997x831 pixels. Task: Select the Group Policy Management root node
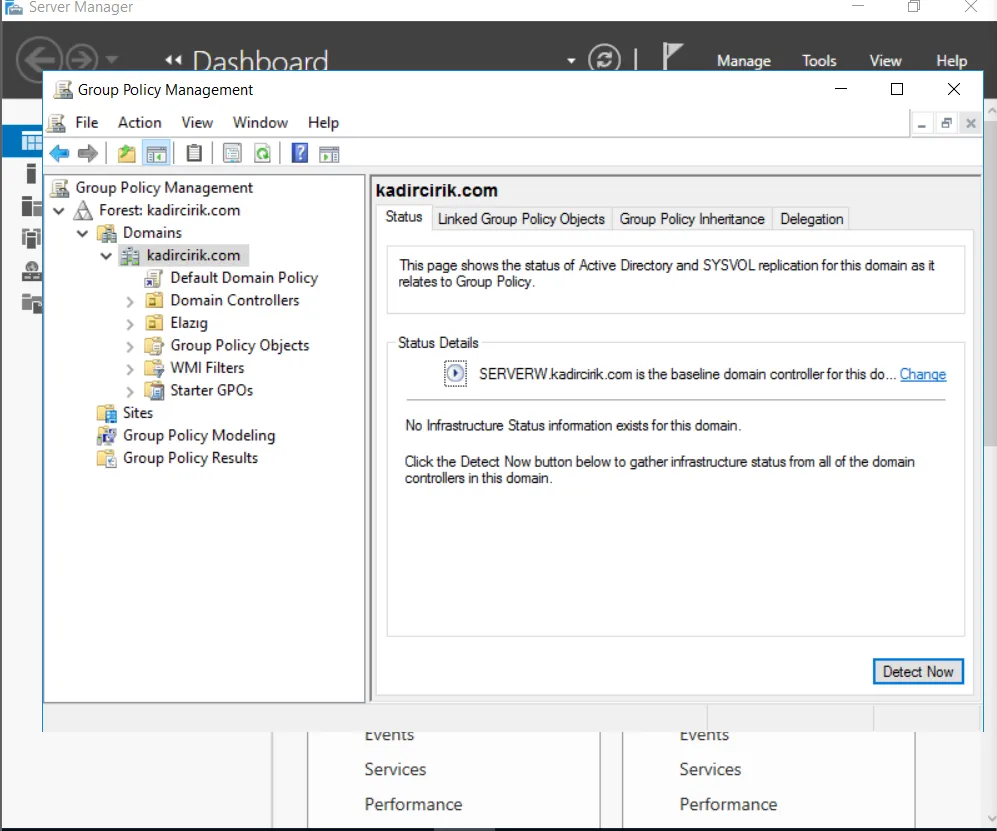tap(163, 188)
